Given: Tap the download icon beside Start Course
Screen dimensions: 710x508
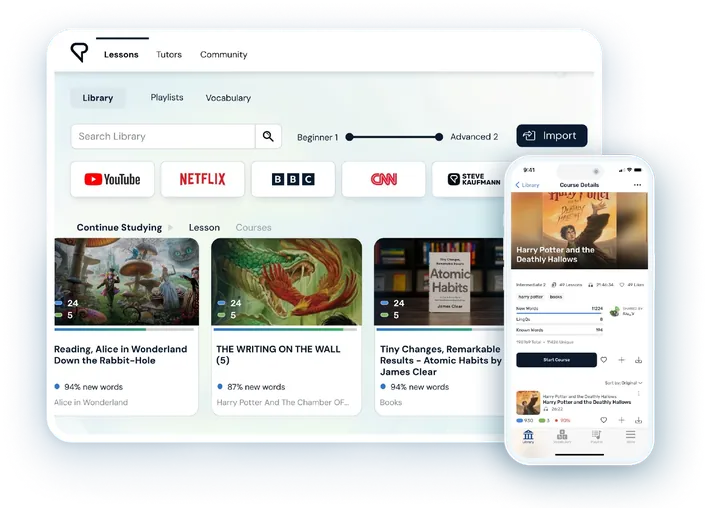Looking at the screenshot, I should point(638,359).
